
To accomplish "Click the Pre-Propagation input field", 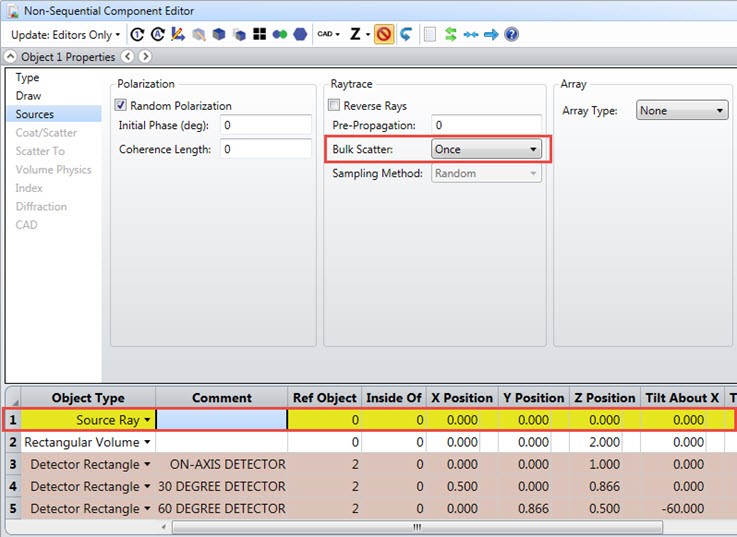I will point(486,125).
